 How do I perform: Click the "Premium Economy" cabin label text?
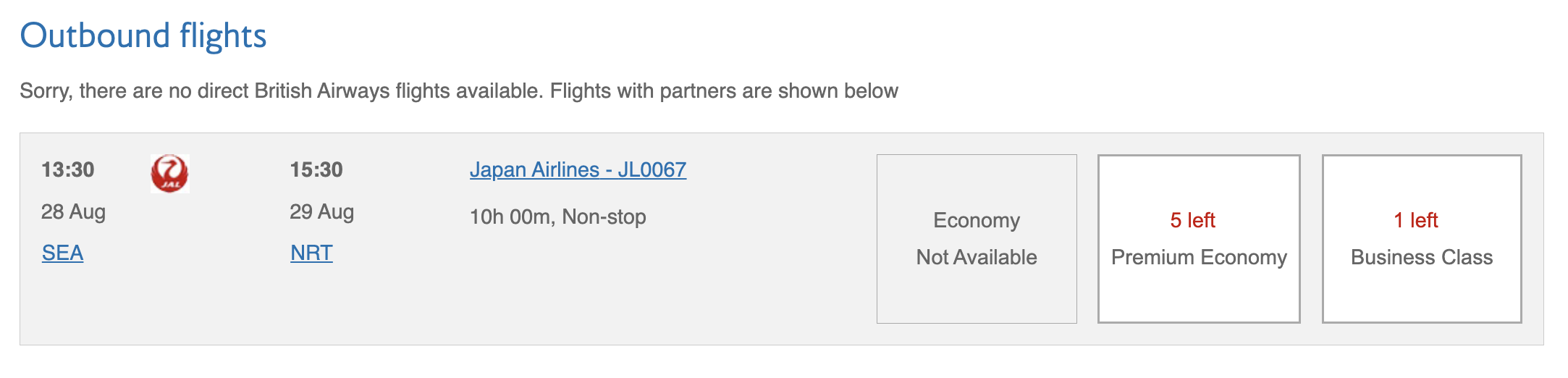click(1199, 257)
